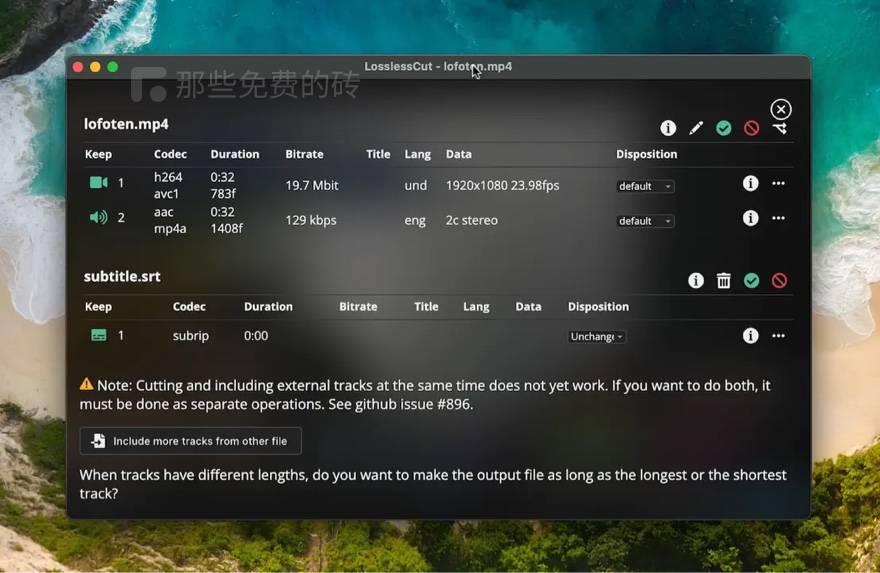Click the 19.7 Mbit bitrate value
The image size is (880, 573).
(x=311, y=185)
